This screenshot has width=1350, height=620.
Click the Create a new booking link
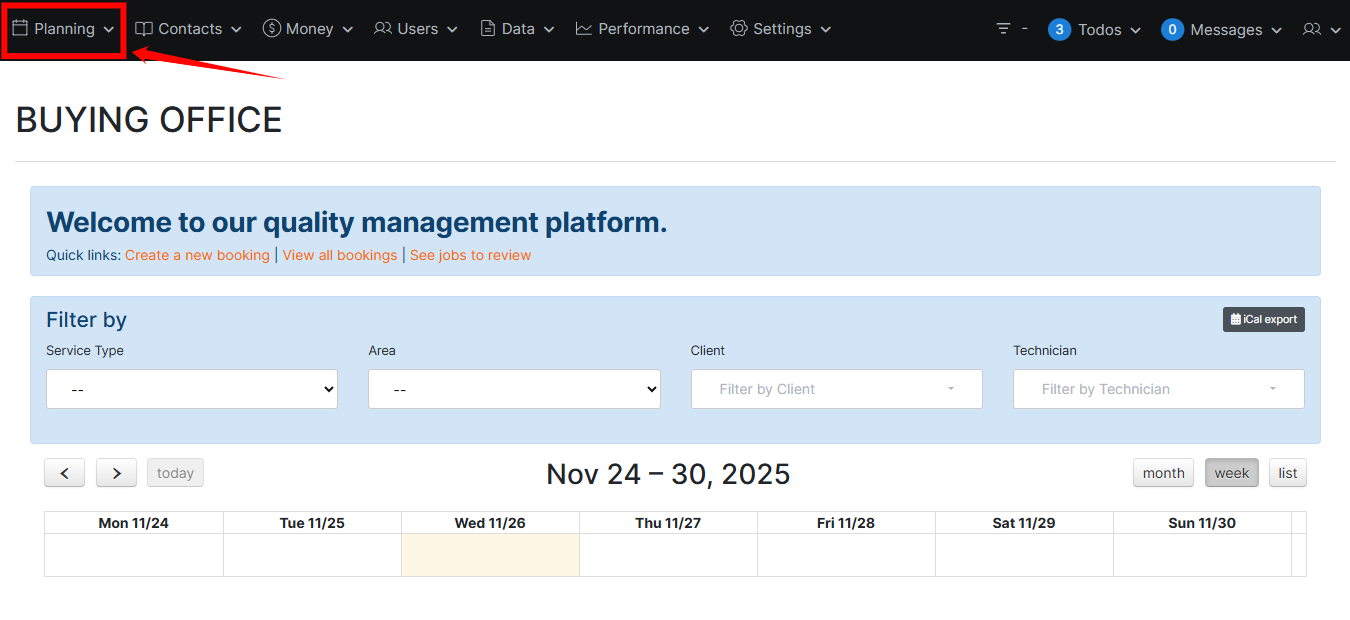(x=197, y=255)
